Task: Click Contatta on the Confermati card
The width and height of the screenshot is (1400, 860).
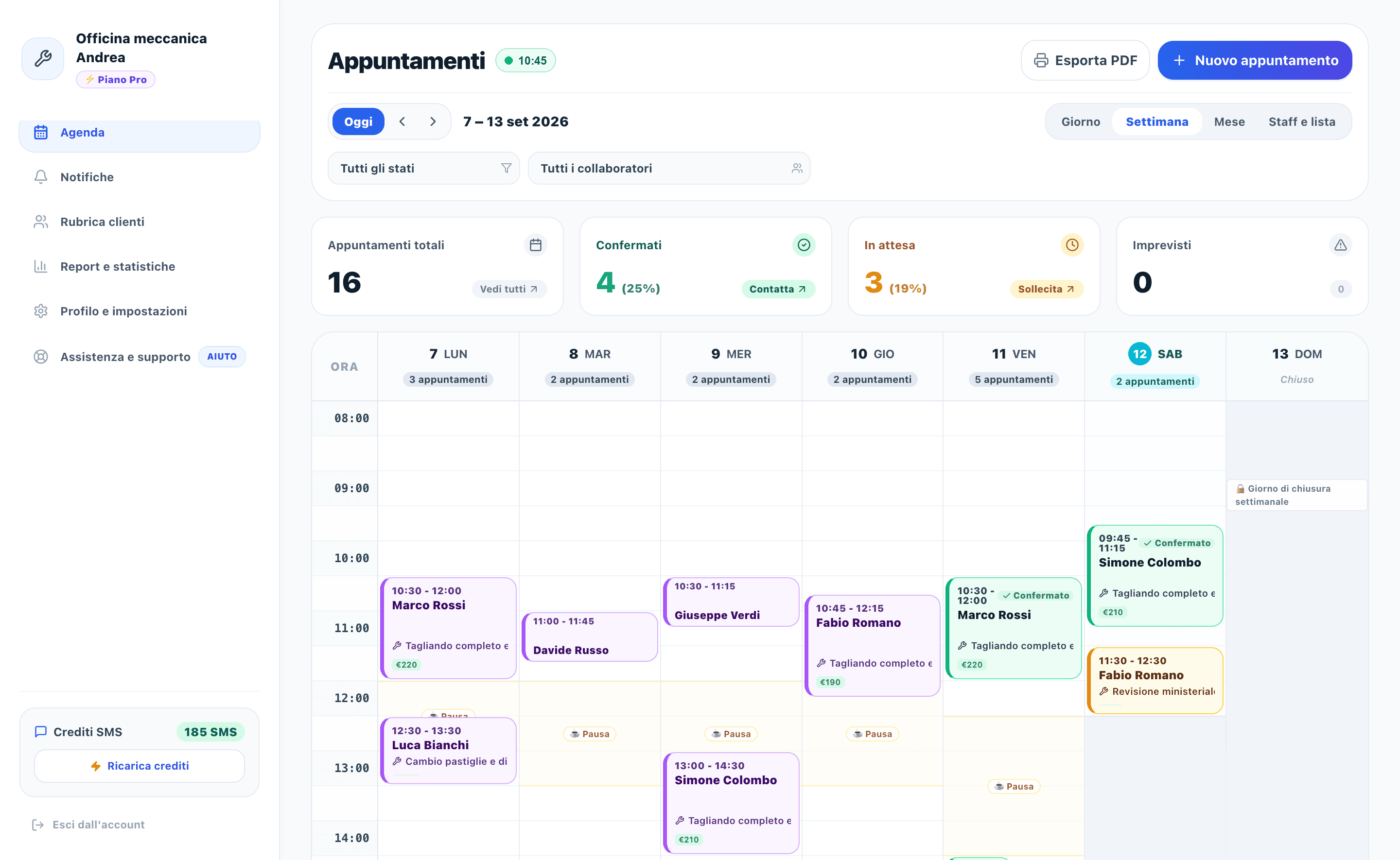Action: click(778, 289)
